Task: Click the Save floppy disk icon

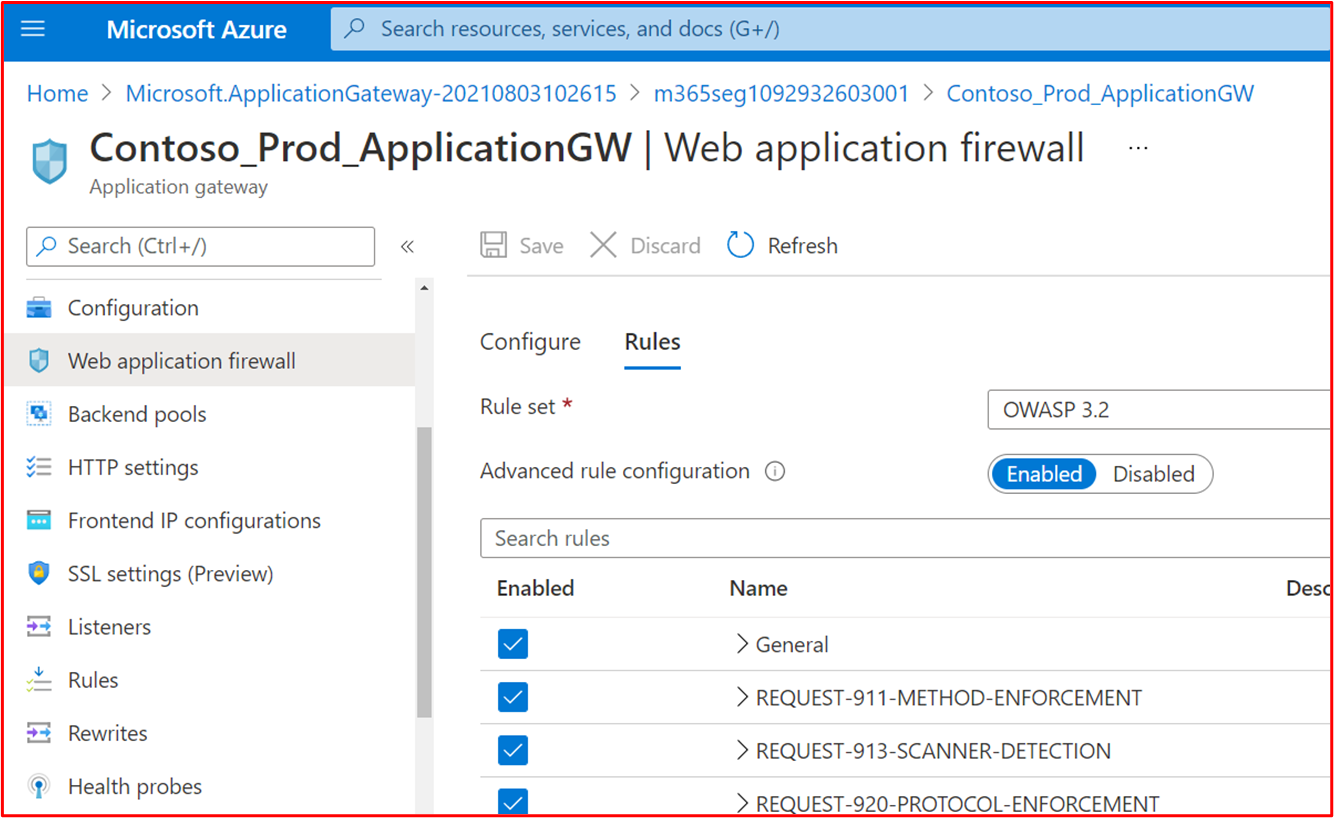Action: coord(494,246)
